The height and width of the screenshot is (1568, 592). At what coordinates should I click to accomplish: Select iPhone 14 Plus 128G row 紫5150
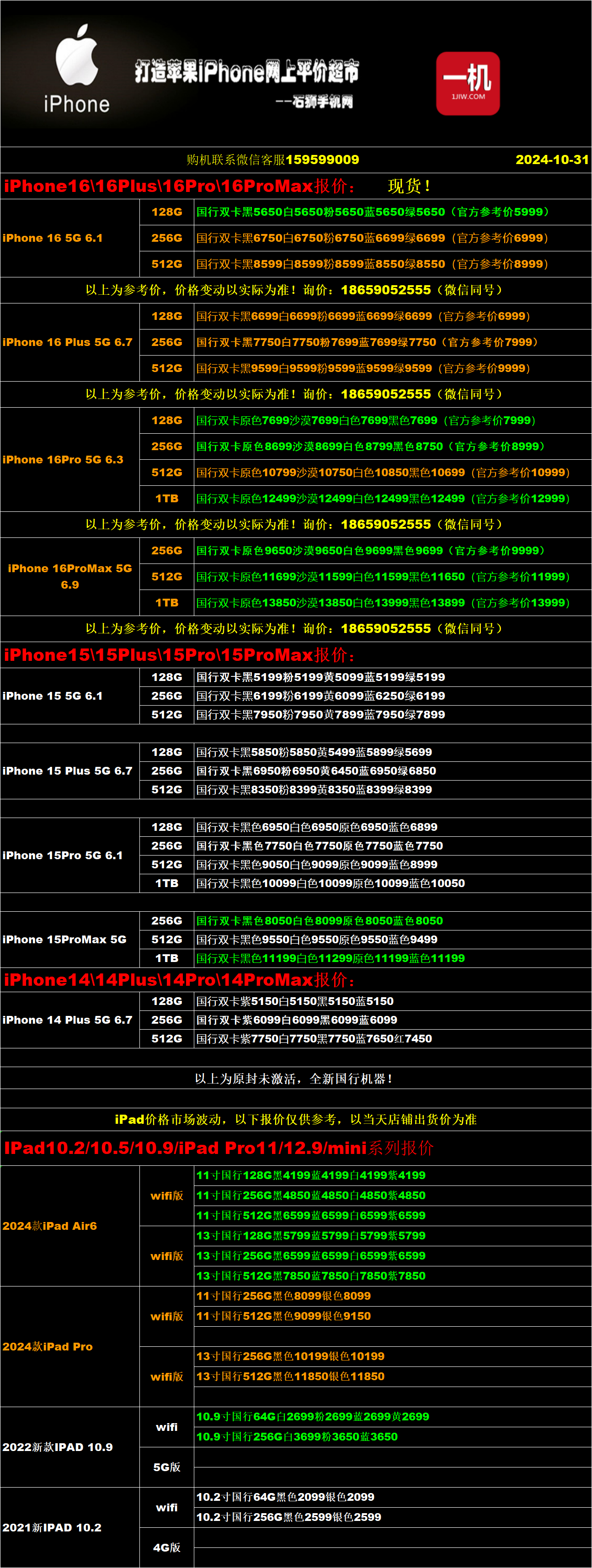(x=393, y=1001)
